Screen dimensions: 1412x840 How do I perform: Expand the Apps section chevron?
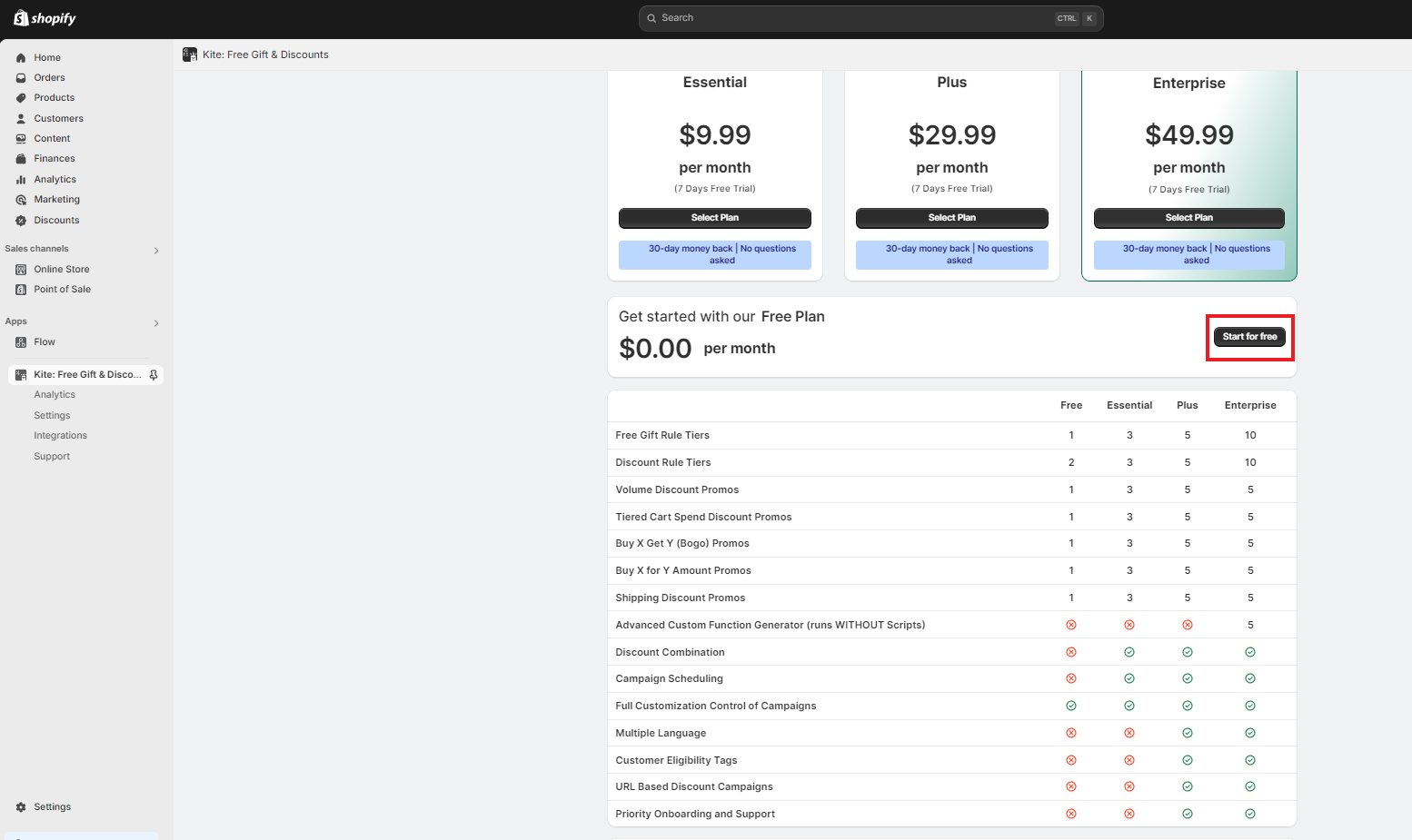(x=156, y=323)
